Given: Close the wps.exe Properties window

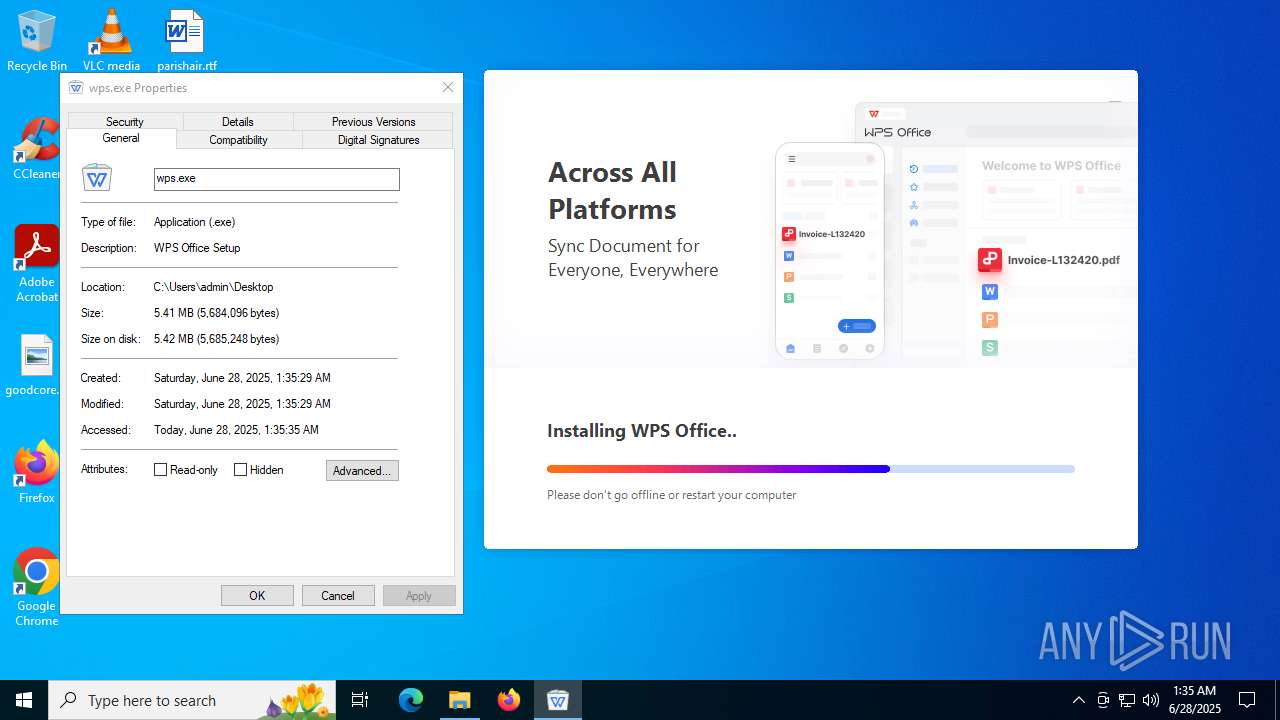Looking at the screenshot, I should click(x=448, y=88).
